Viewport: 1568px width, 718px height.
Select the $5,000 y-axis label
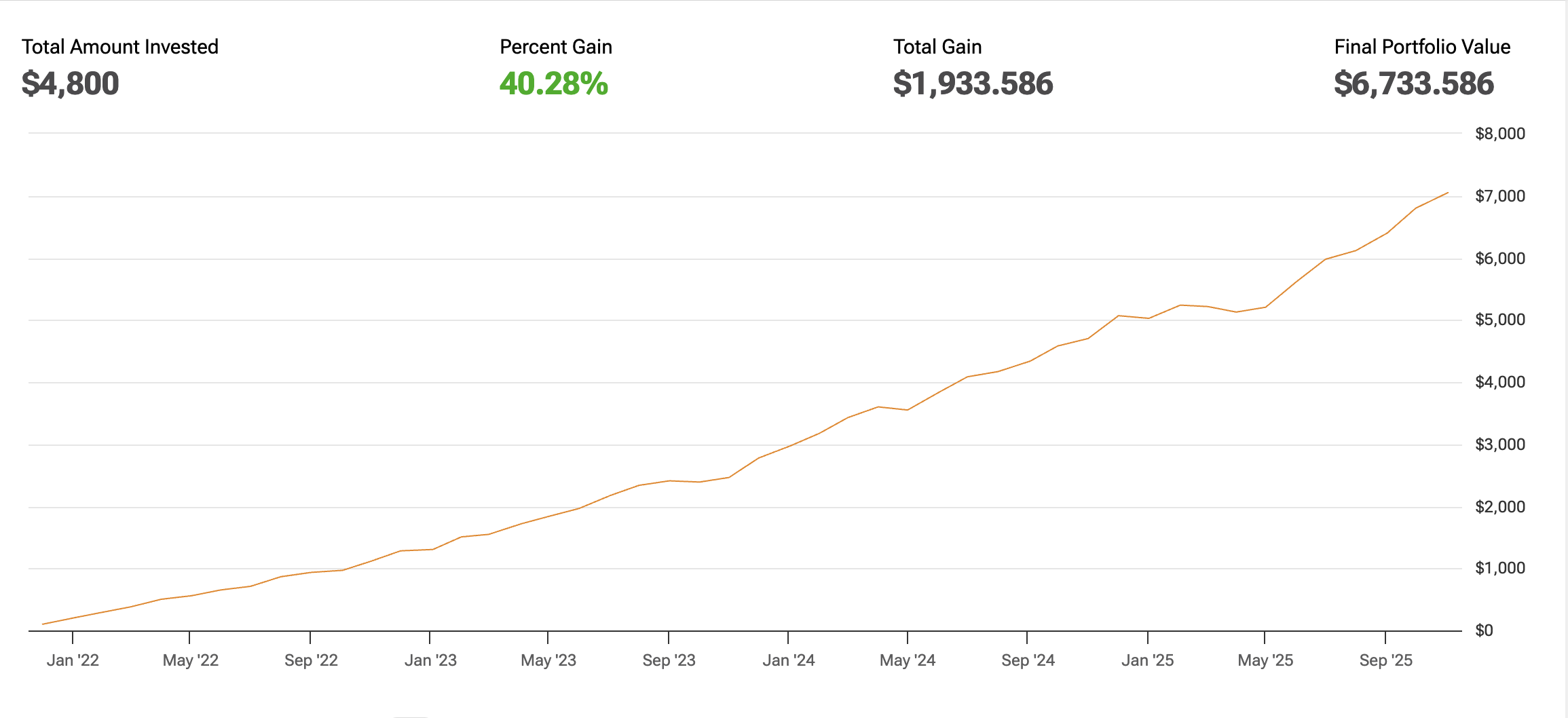pos(1500,320)
